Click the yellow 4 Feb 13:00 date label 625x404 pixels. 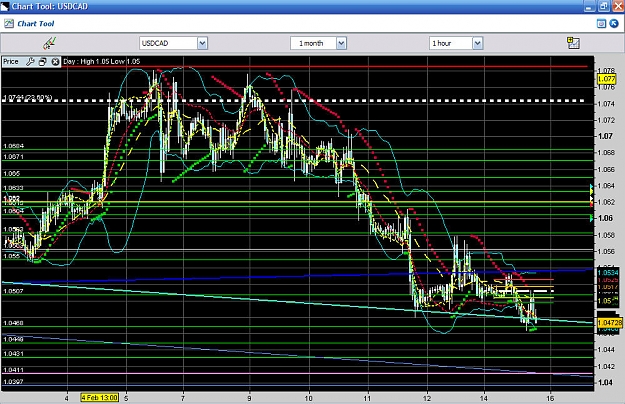click(100, 398)
